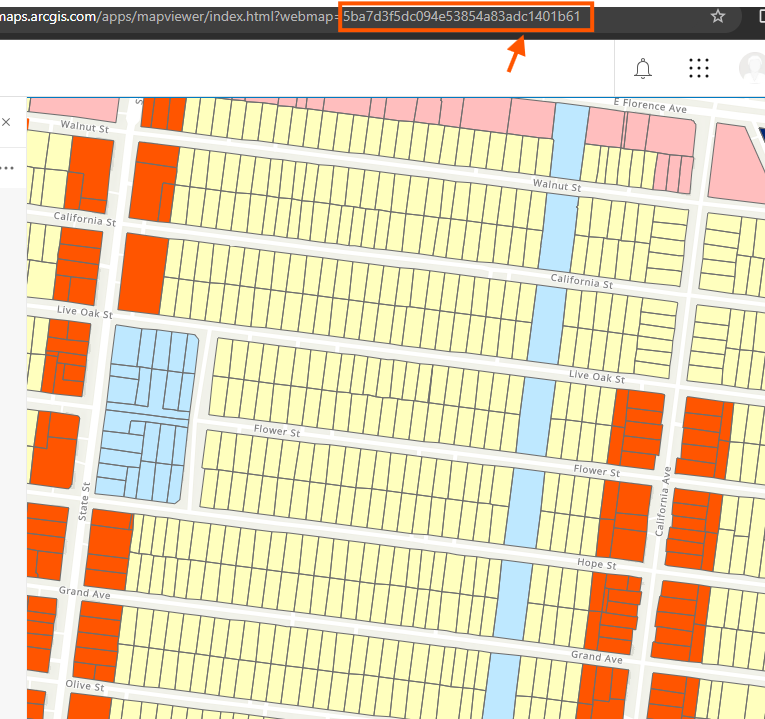
Task: Click the Olive St street label
Action: pos(84,687)
